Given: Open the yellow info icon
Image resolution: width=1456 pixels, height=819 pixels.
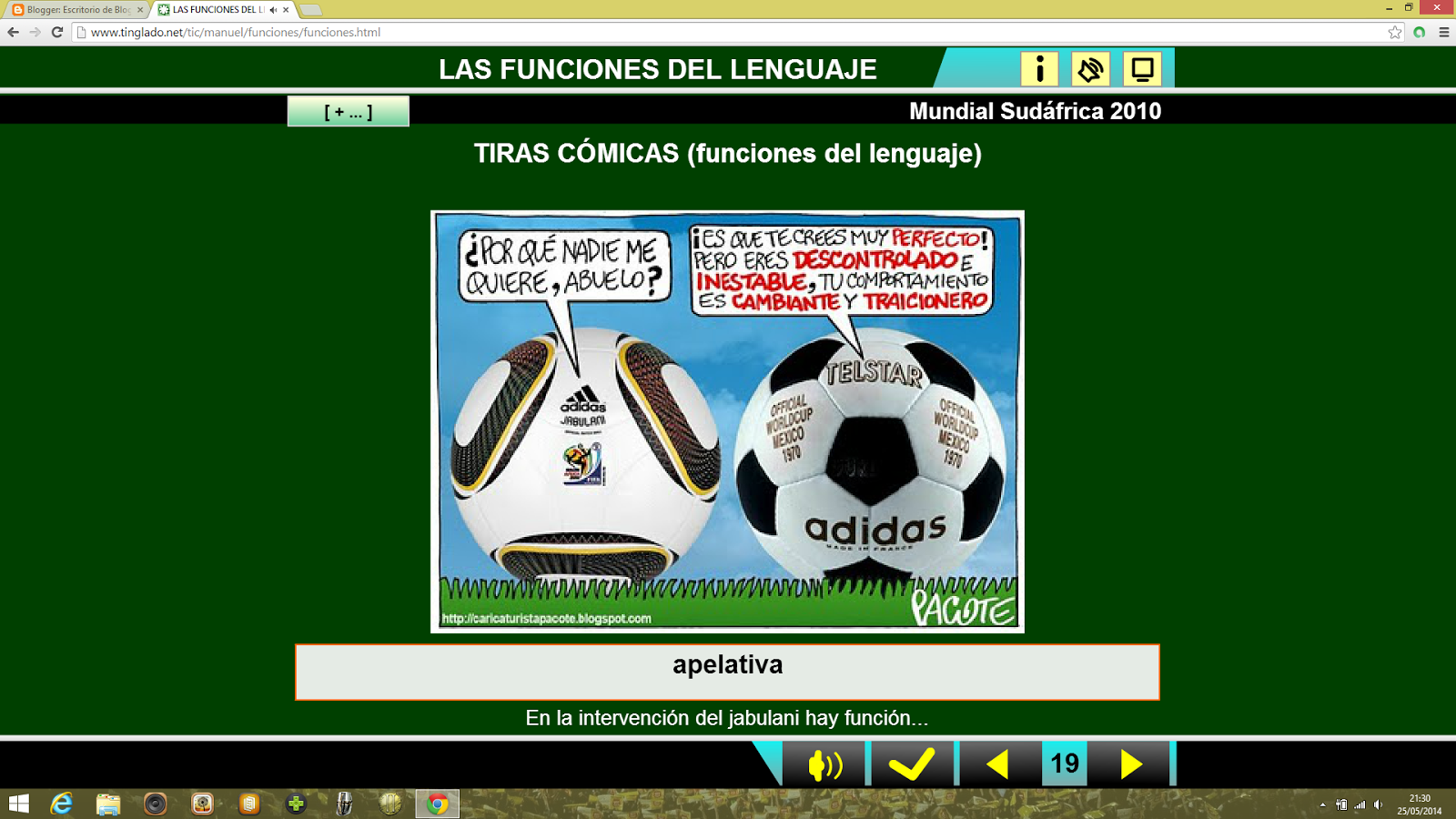Looking at the screenshot, I should (1039, 69).
